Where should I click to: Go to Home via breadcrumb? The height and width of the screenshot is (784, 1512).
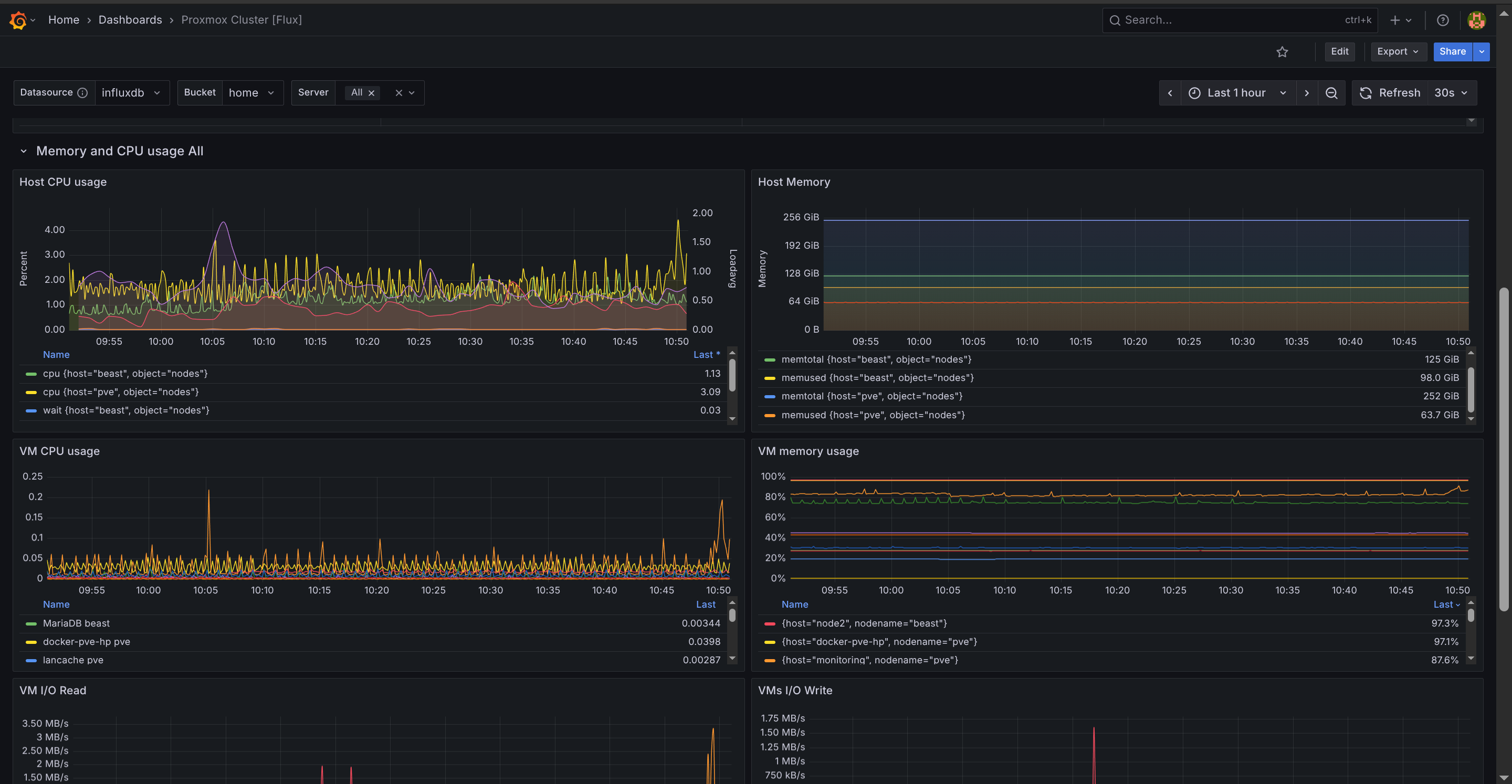click(64, 19)
